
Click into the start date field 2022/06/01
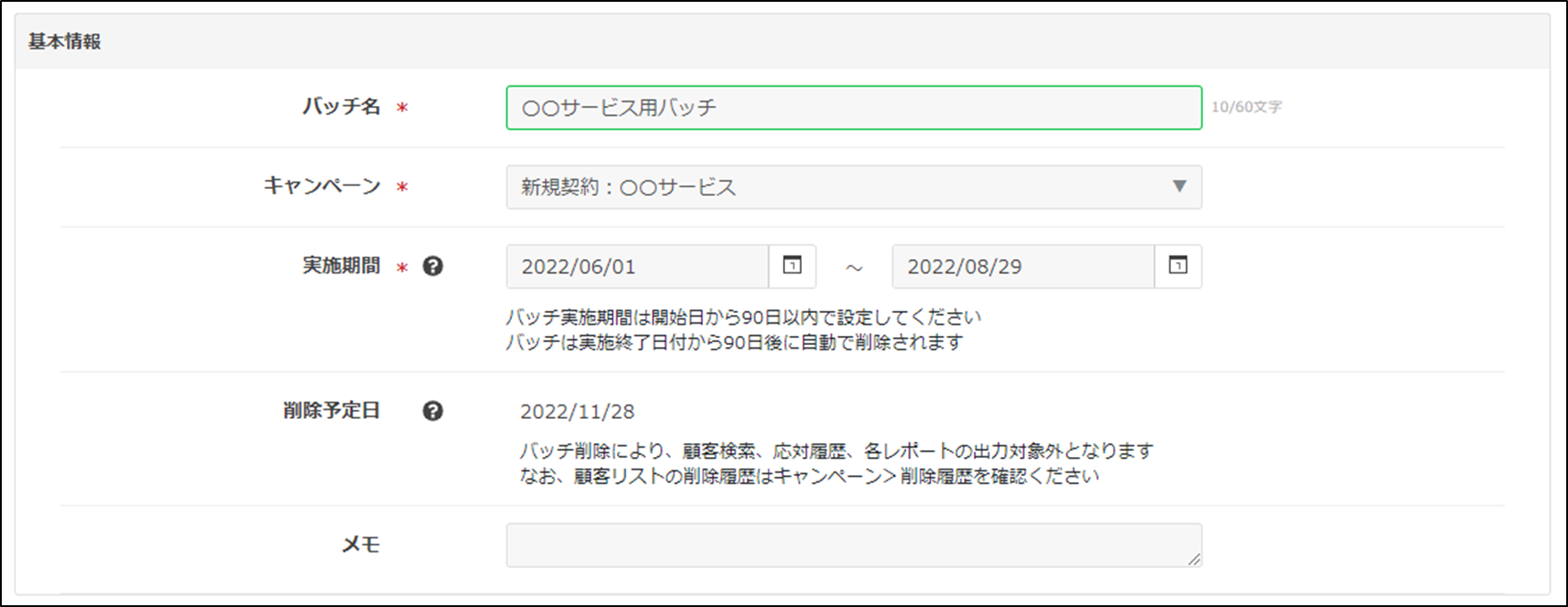637,267
